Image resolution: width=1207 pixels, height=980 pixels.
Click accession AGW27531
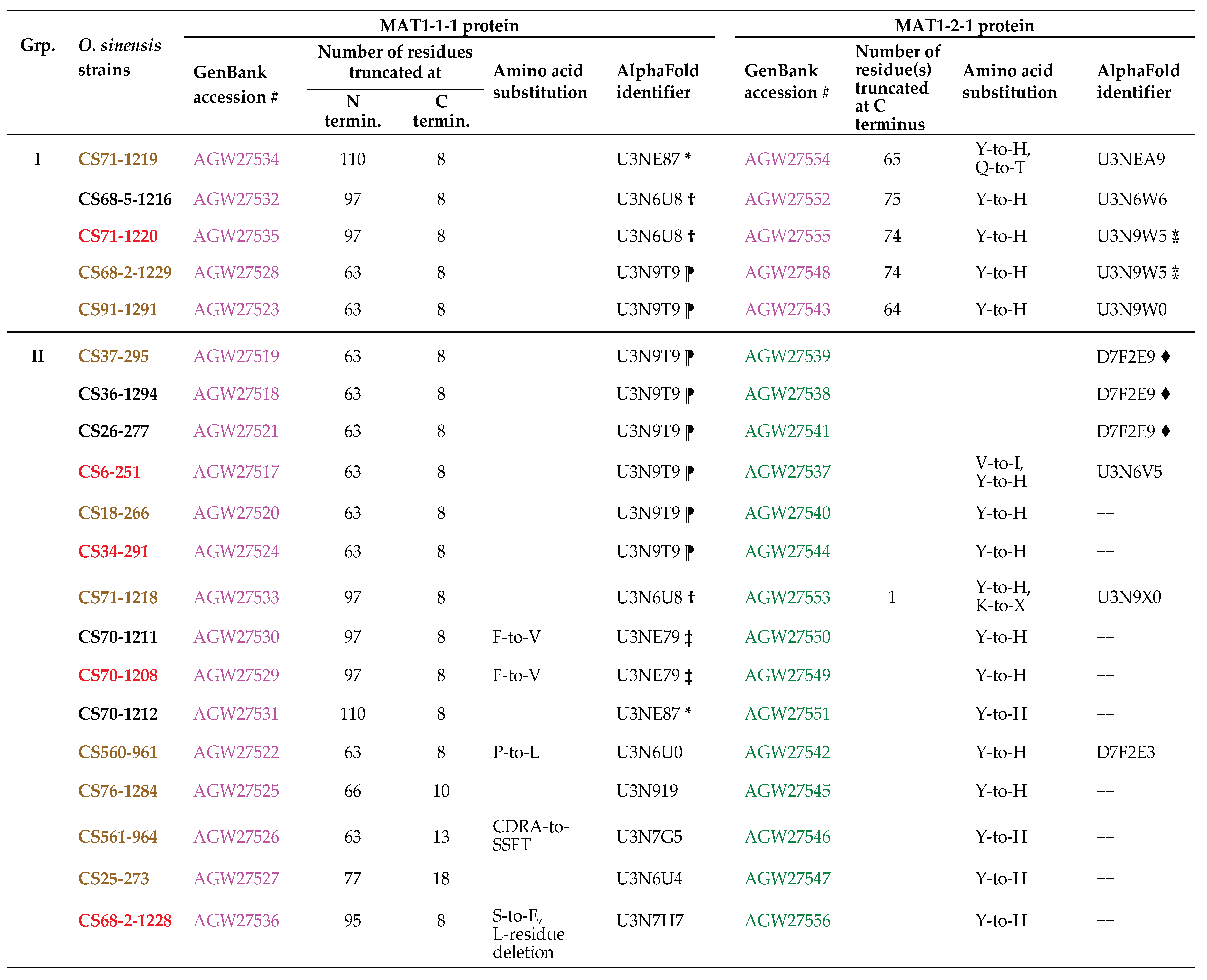[236, 714]
